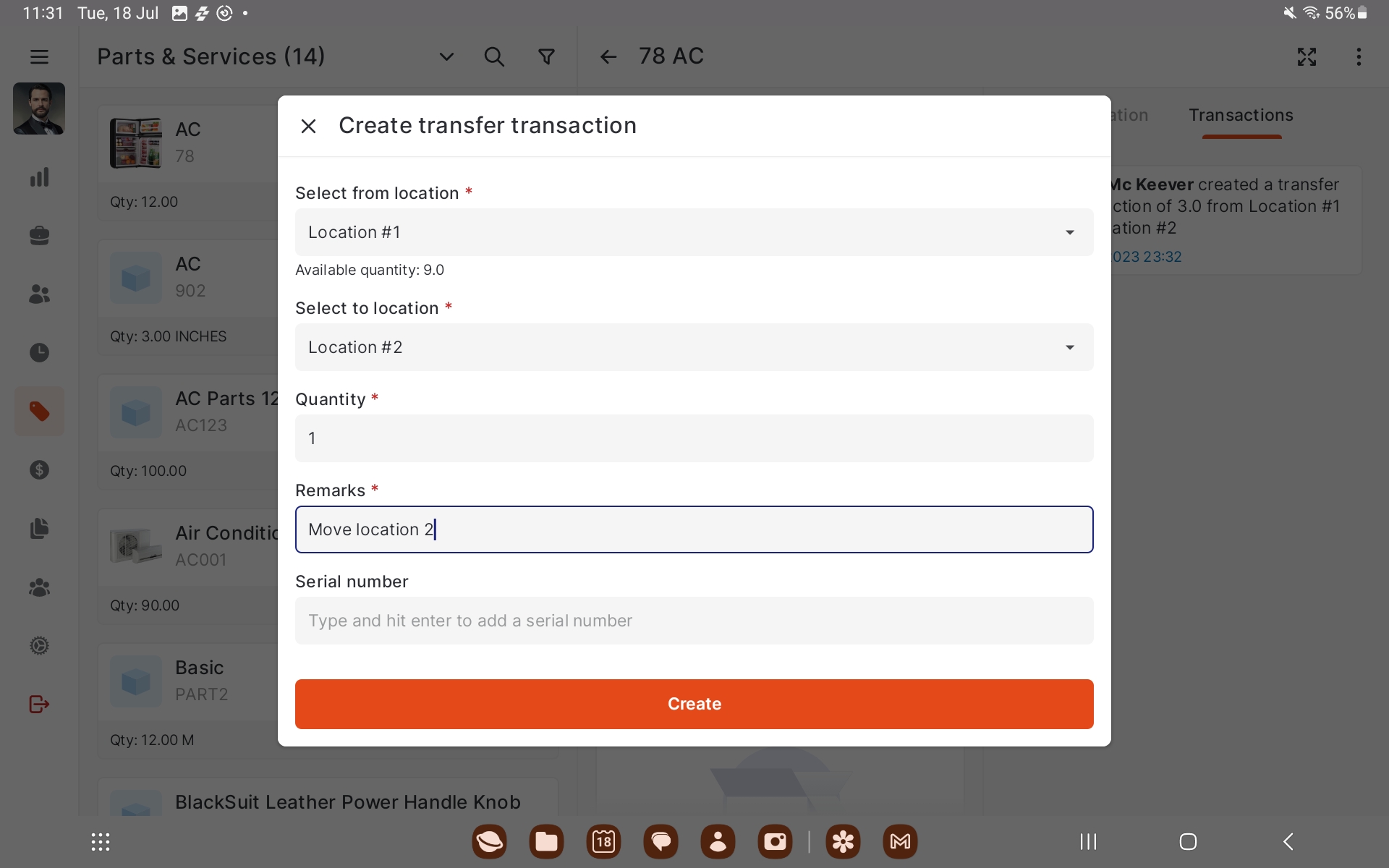Expand the Parts & Services title chevron

point(446,56)
